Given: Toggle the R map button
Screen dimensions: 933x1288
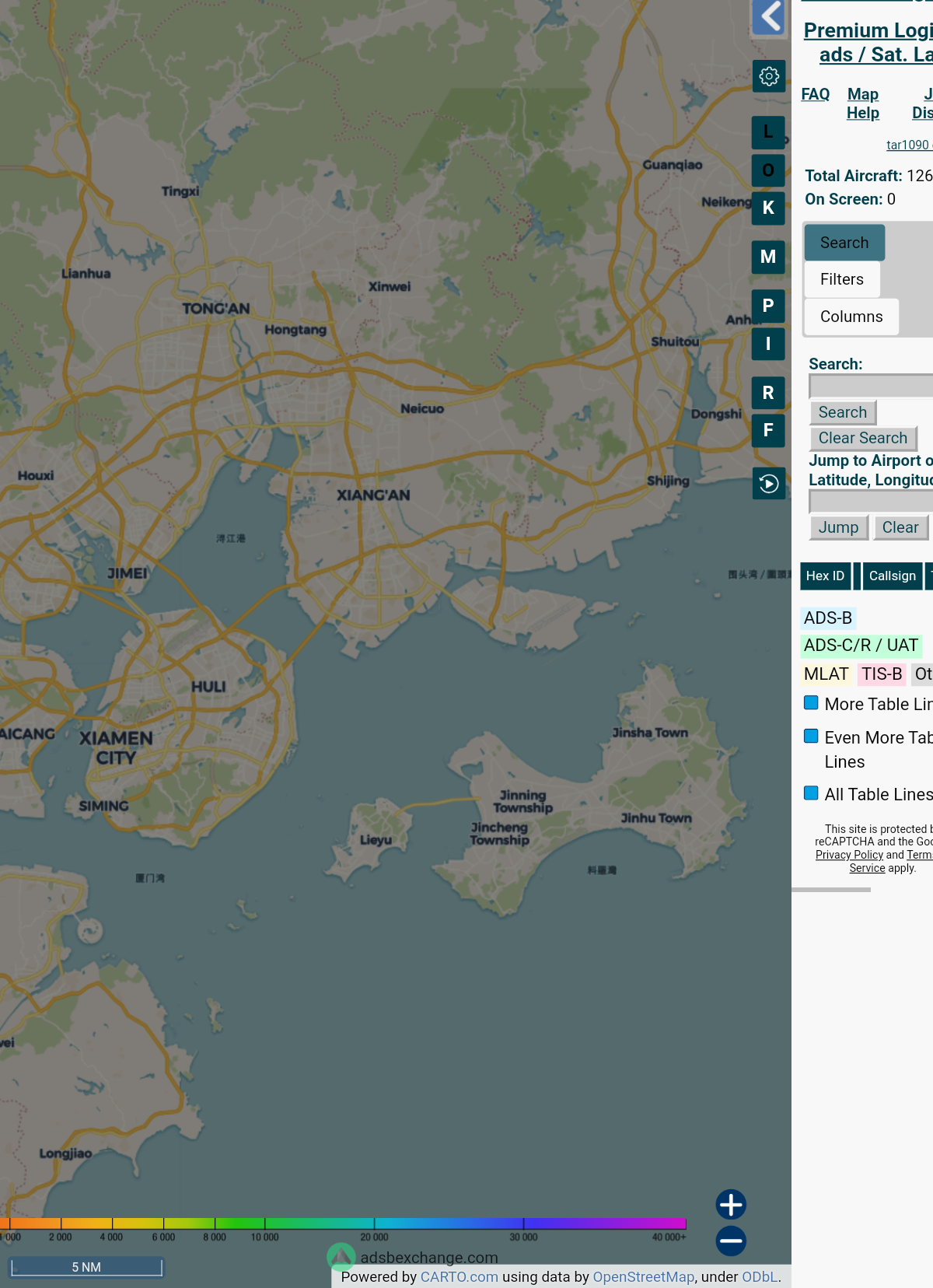Looking at the screenshot, I should point(768,393).
